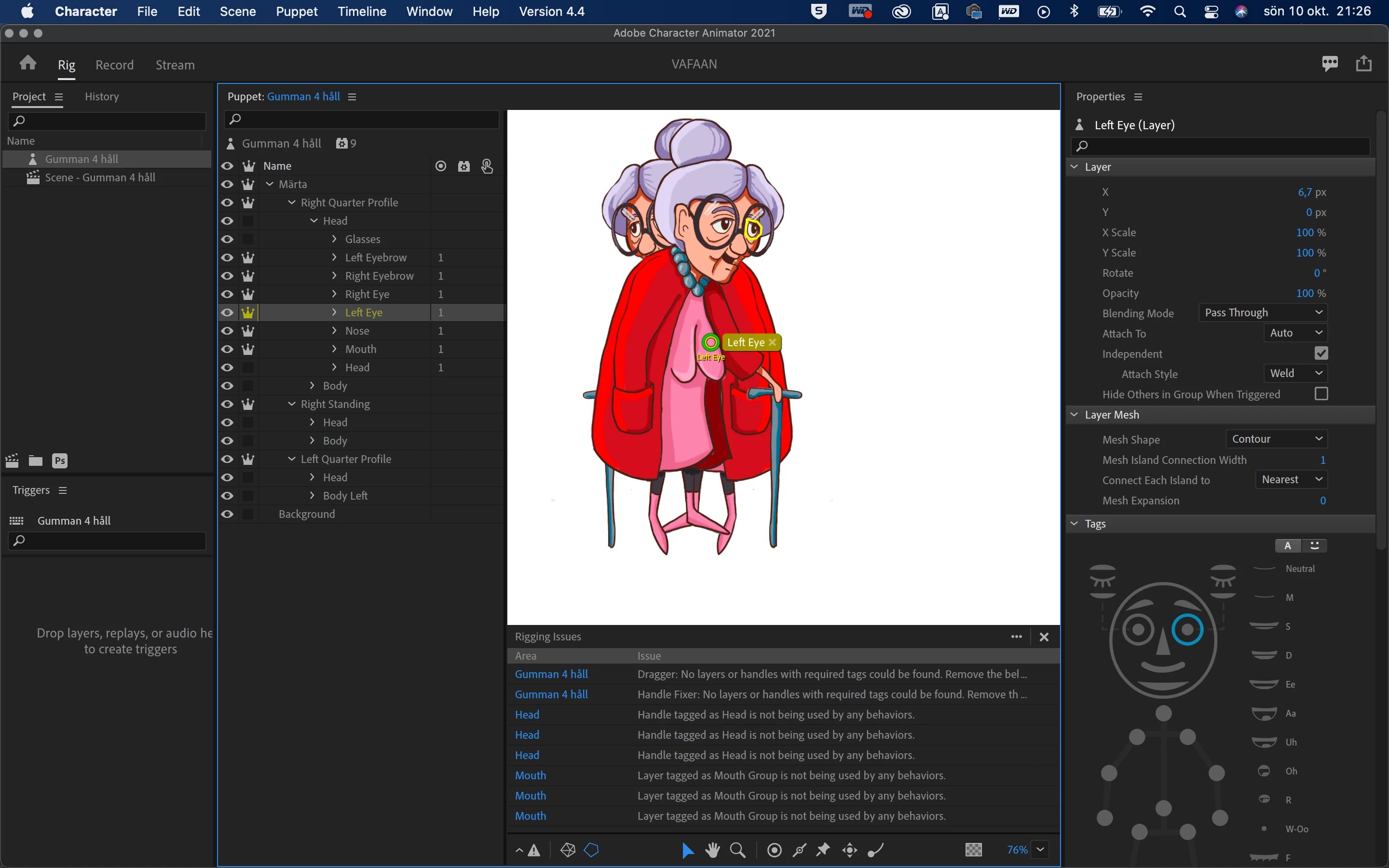Select the Stick tool
Viewport: 1389px width, 868px height.
point(799,850)
